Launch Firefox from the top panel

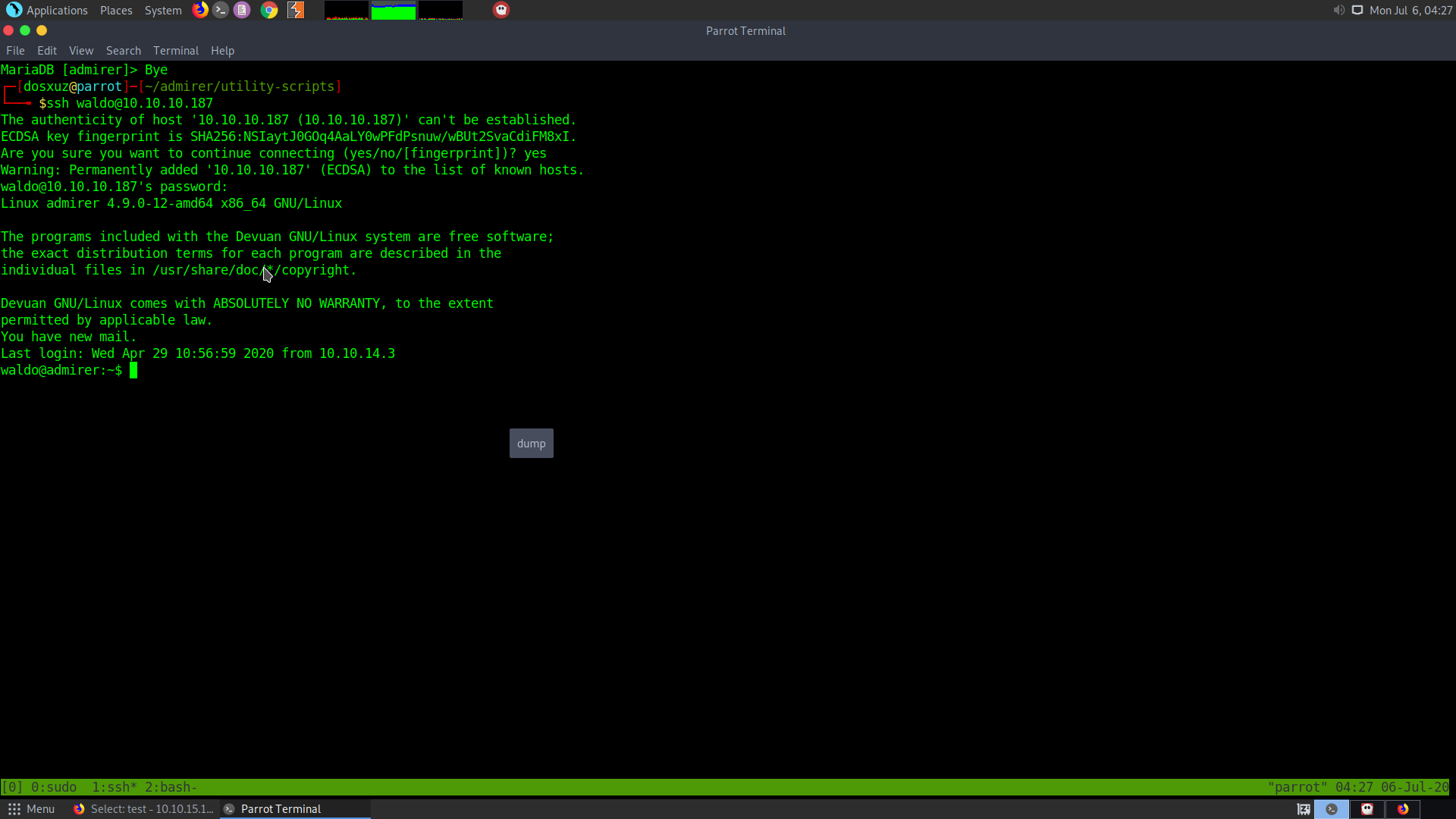[200, 10]
